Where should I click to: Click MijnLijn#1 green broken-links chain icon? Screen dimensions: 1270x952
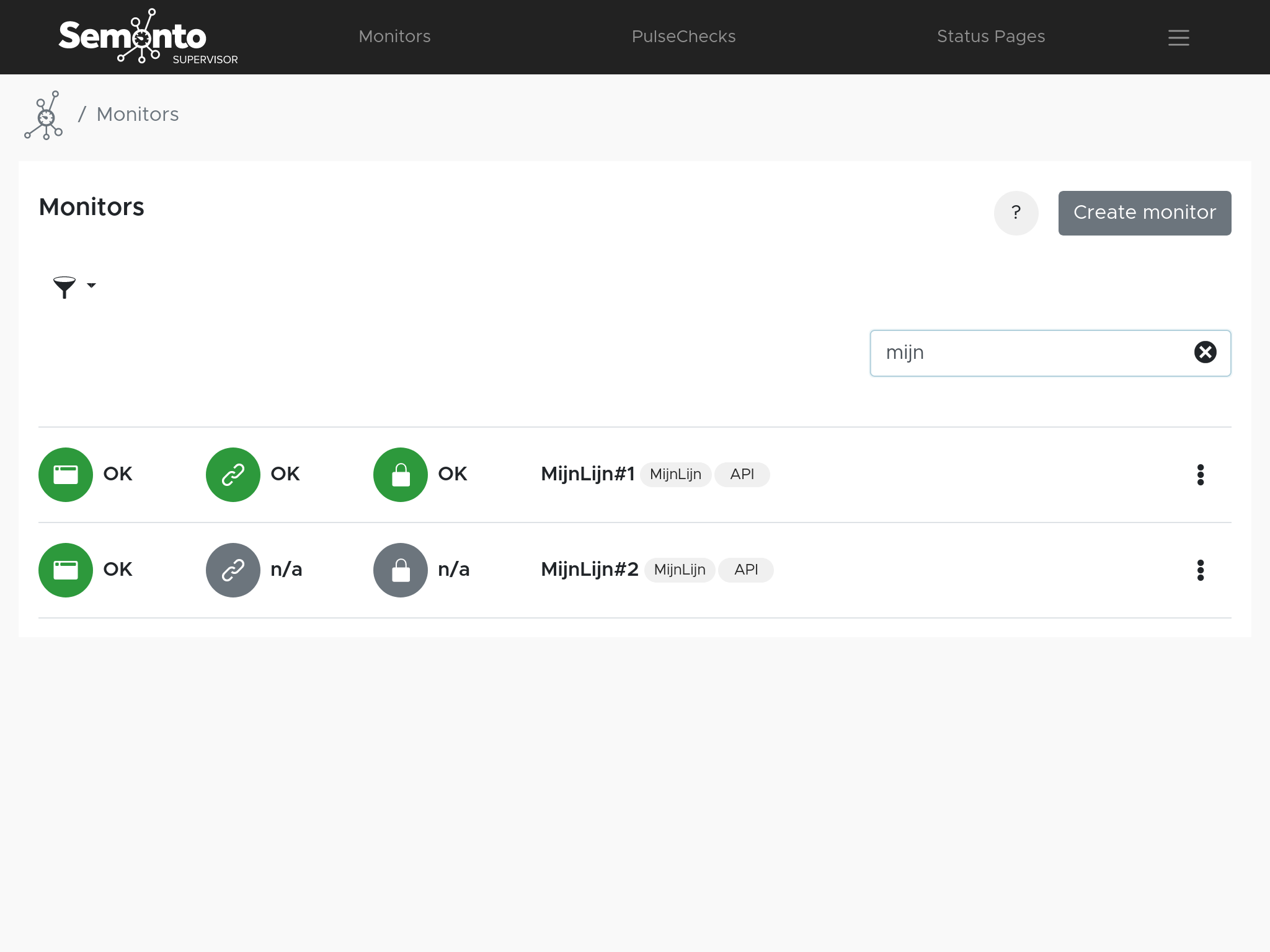pyautogui.click(x=233, y=475)
